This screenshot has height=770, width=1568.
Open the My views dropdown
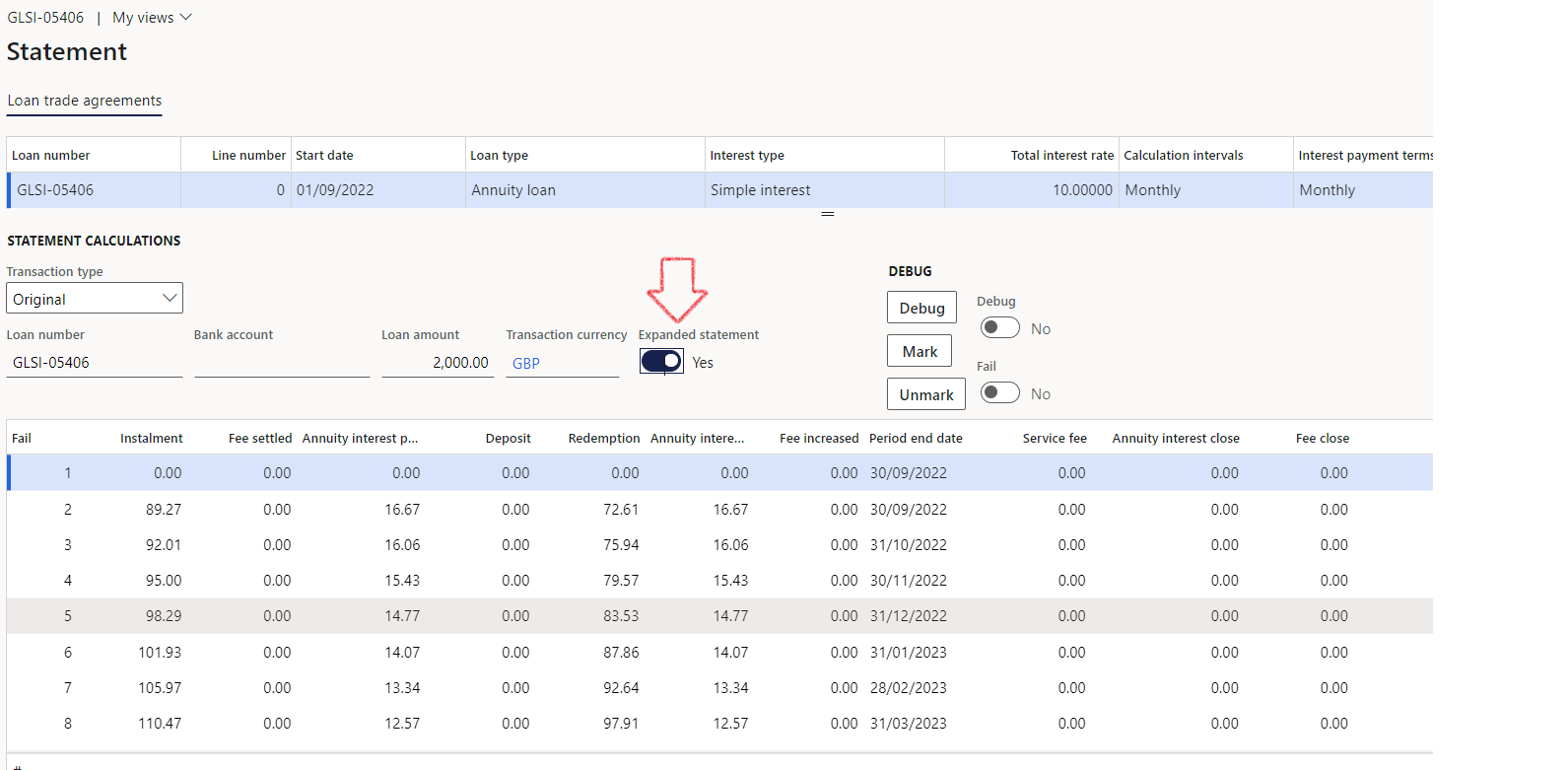[x=152, y=18]
